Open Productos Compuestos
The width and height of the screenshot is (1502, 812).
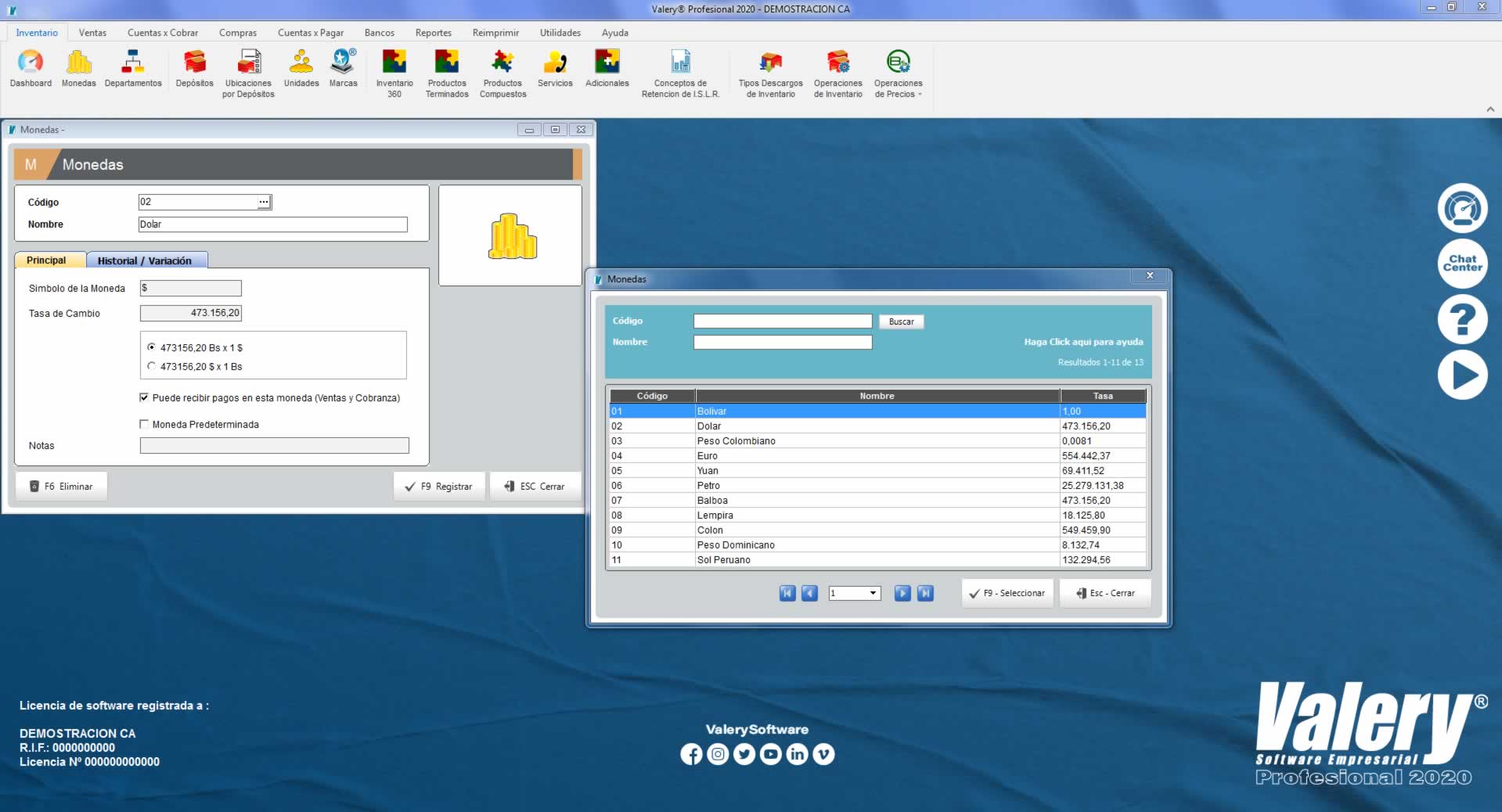(x=502, y=74)
